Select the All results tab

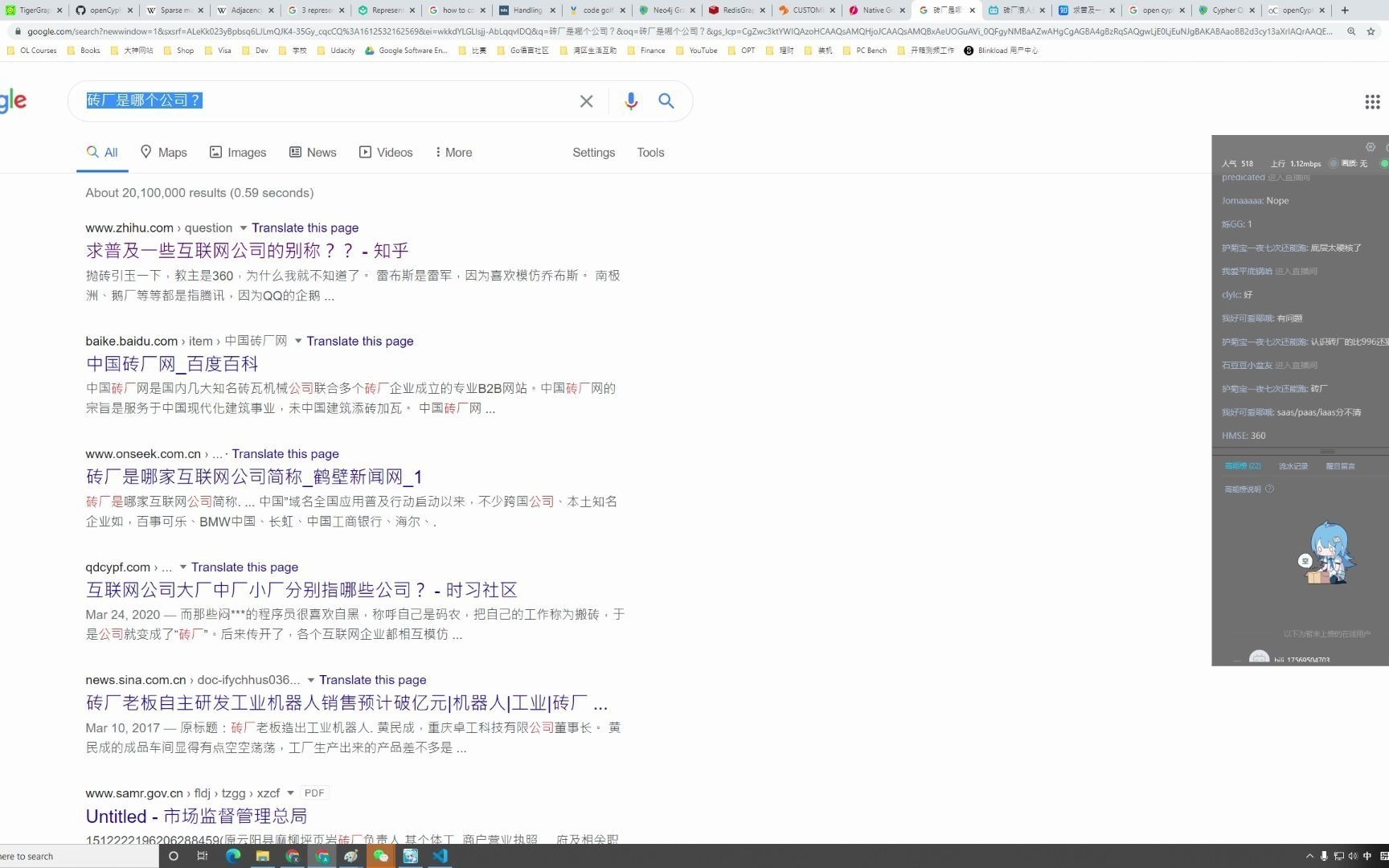coord(102,153)
